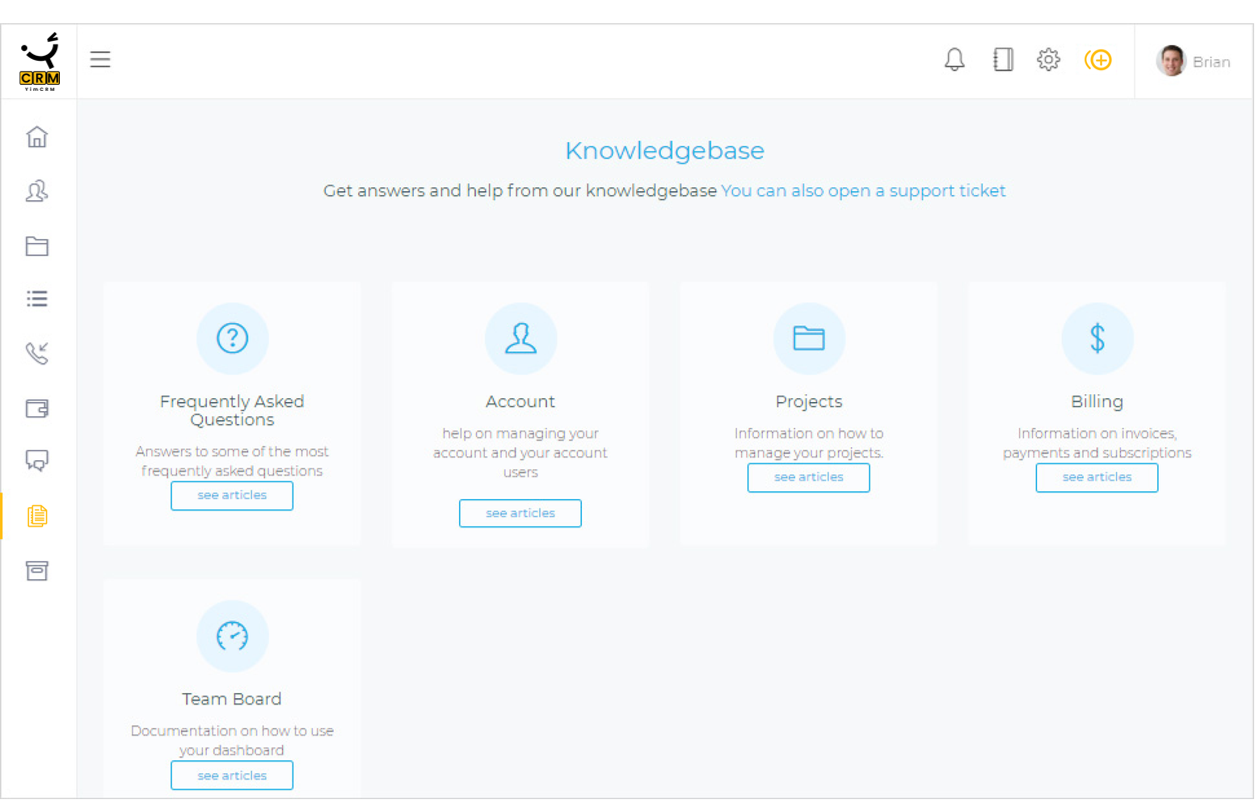Click the question mark FAQ icon

click(232, 339)
